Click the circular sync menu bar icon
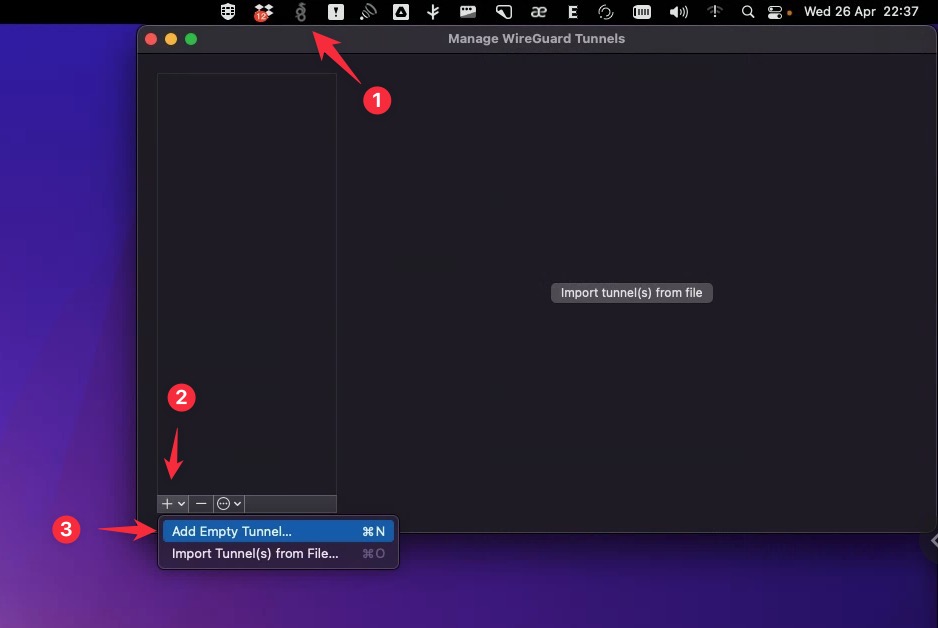The height and width of the screenshot is (628, 938). pyautogui.click(x=606, y=12)
